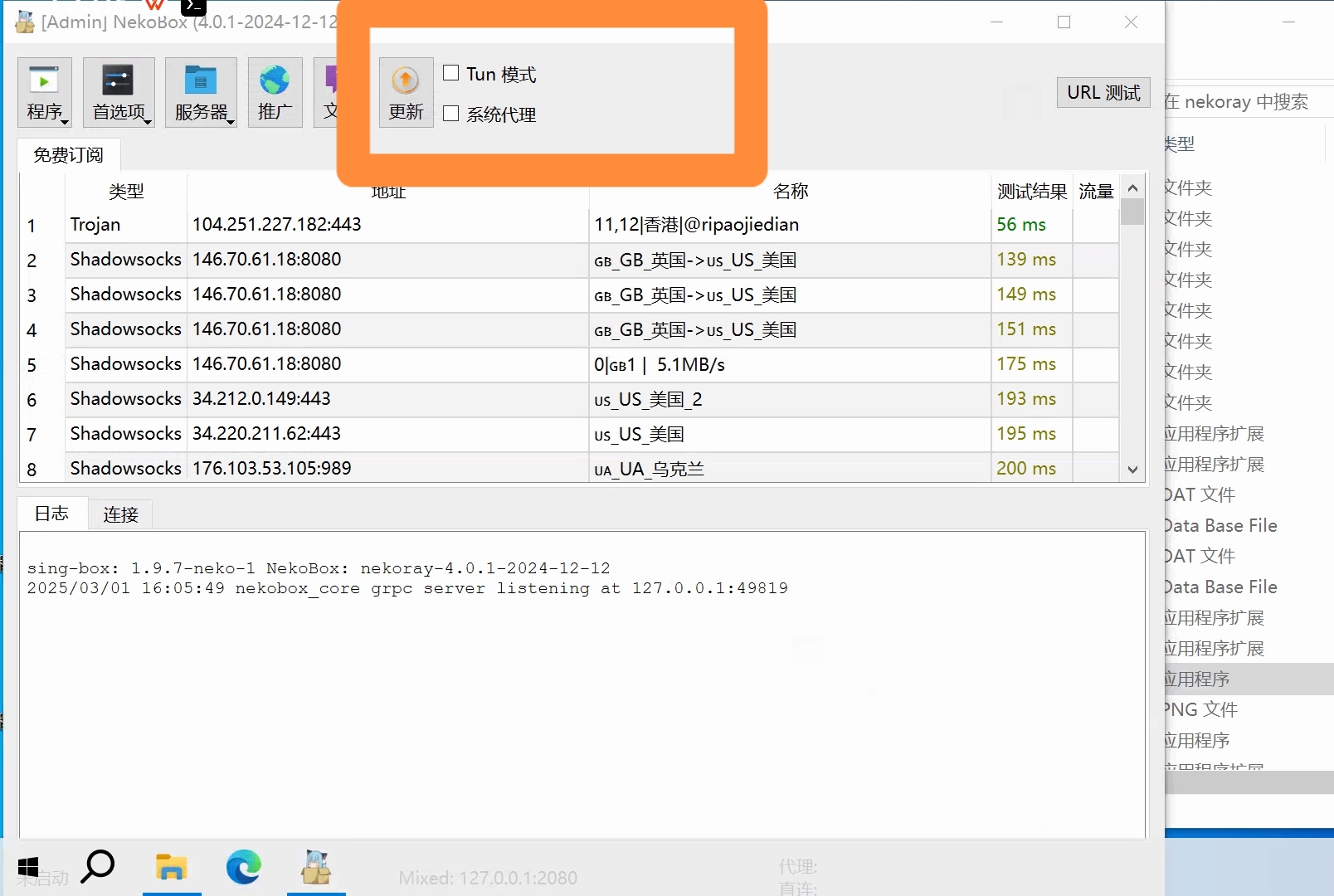The width and height of the screenshot is (1334, 896).
Task: Open the 首选项 (Preferences) toolbar menu
Action: click(119, 92)
